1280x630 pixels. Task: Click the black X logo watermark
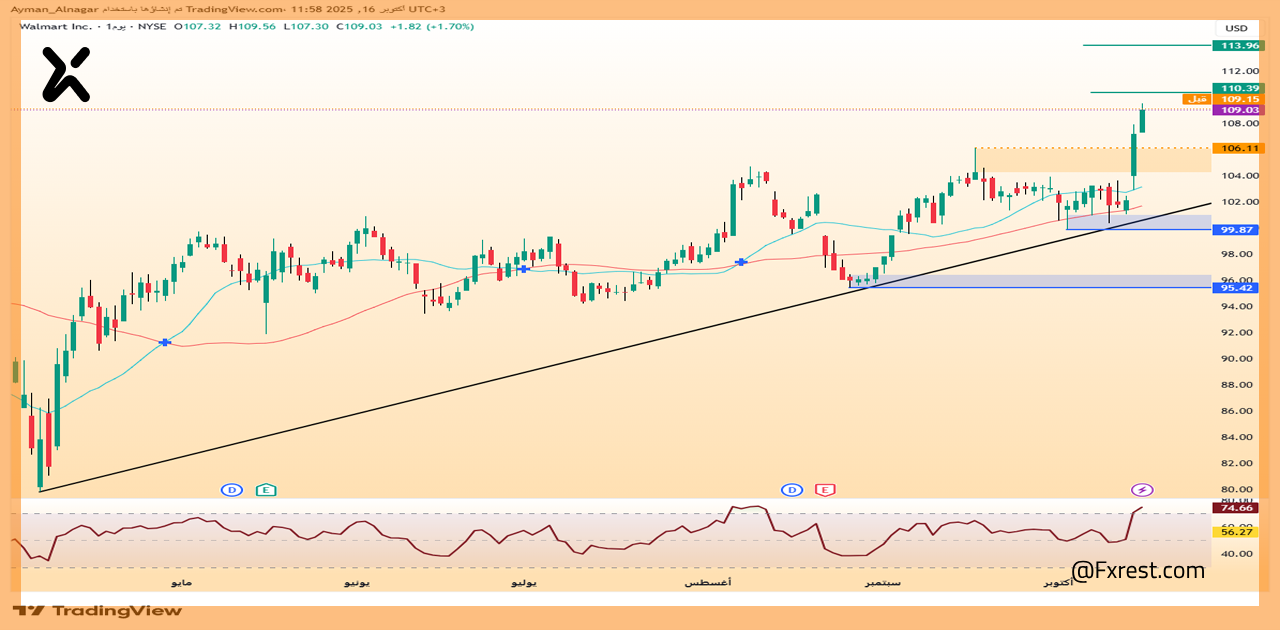(66, 74)
